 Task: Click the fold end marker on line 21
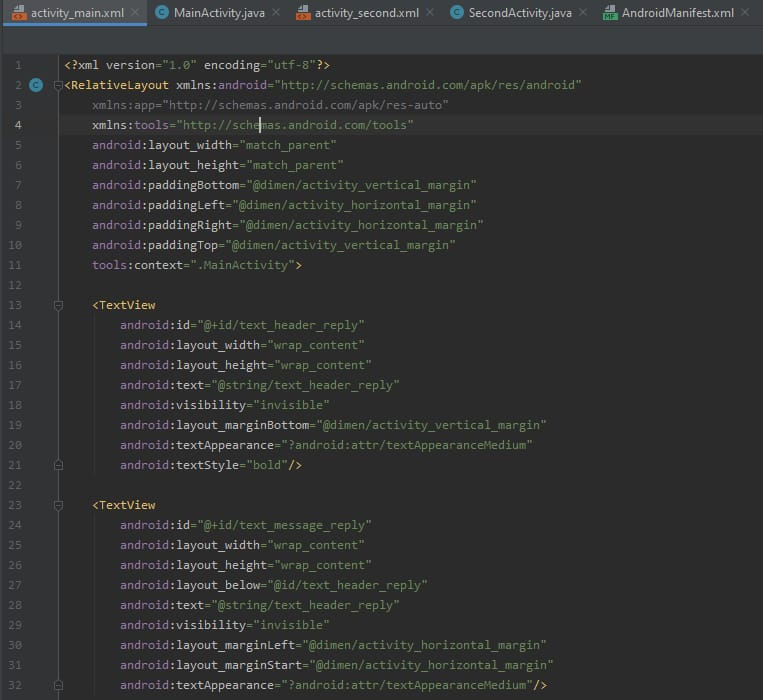(x=58, y=466)
